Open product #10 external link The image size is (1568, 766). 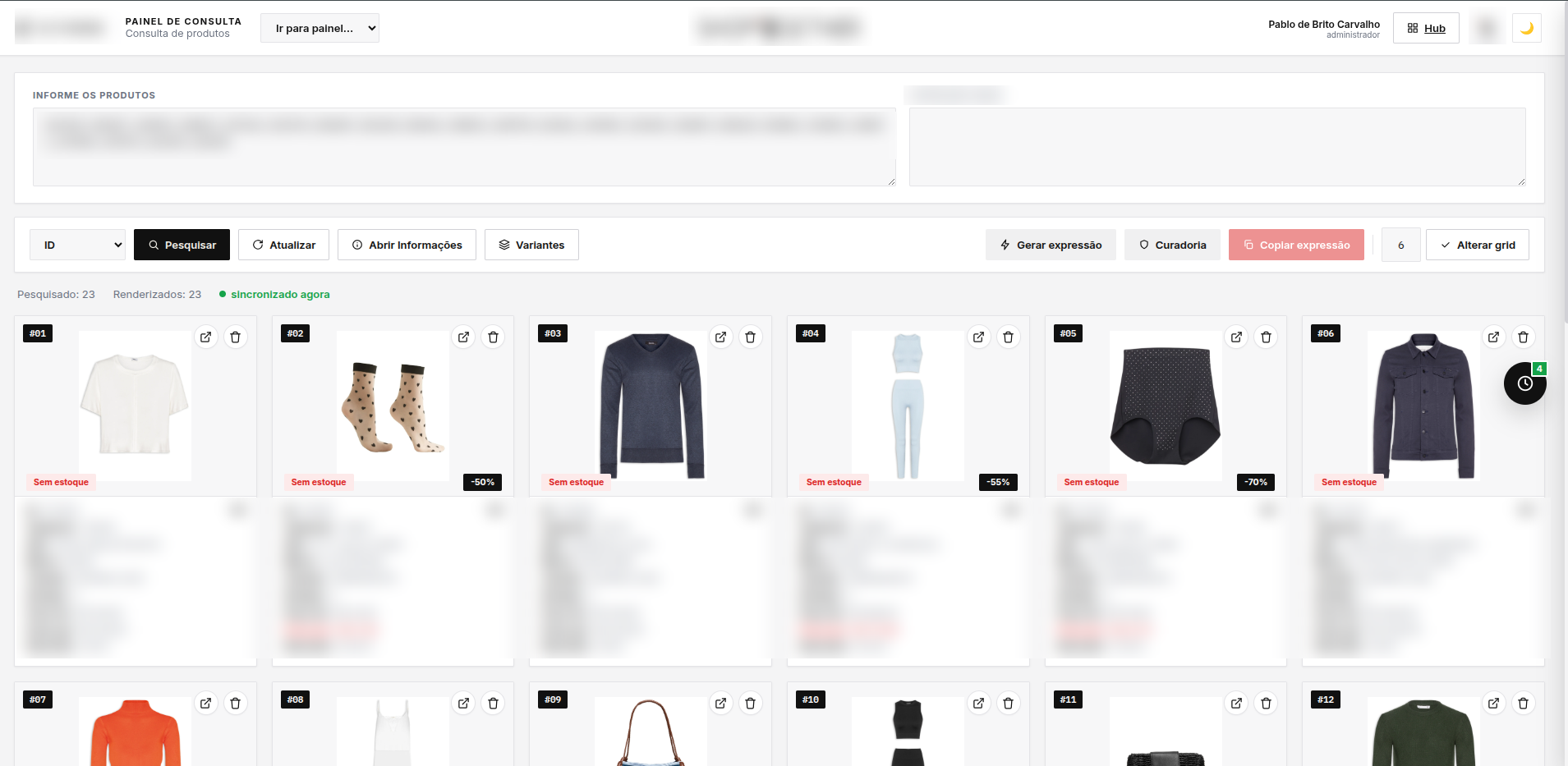[x=979, y=703]
